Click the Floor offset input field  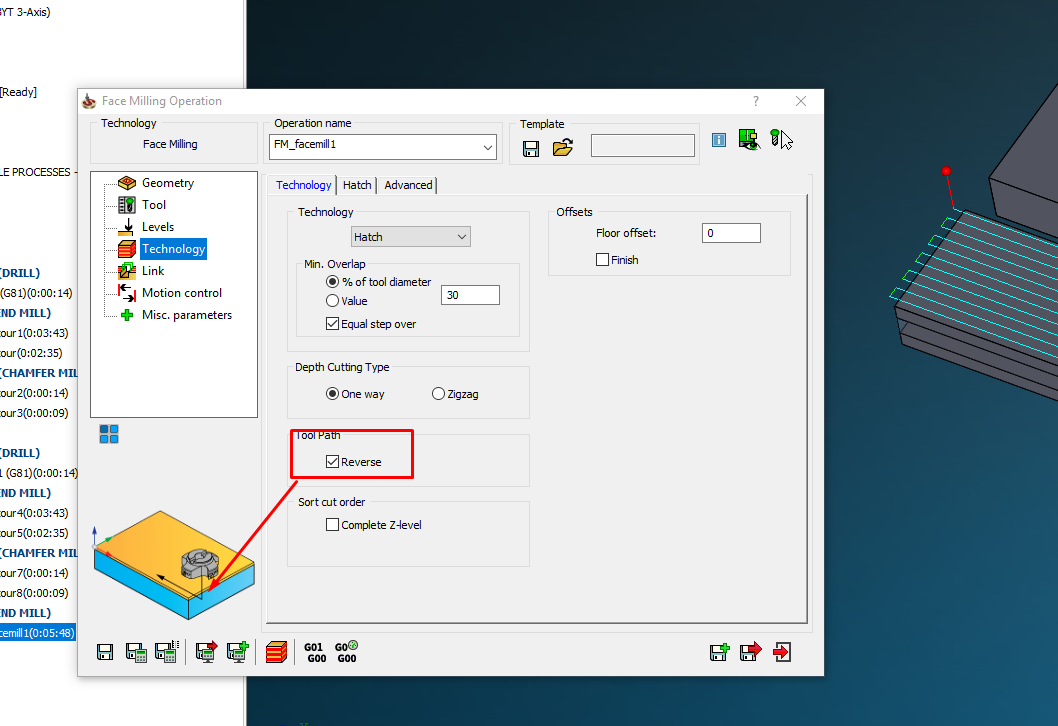731,233
